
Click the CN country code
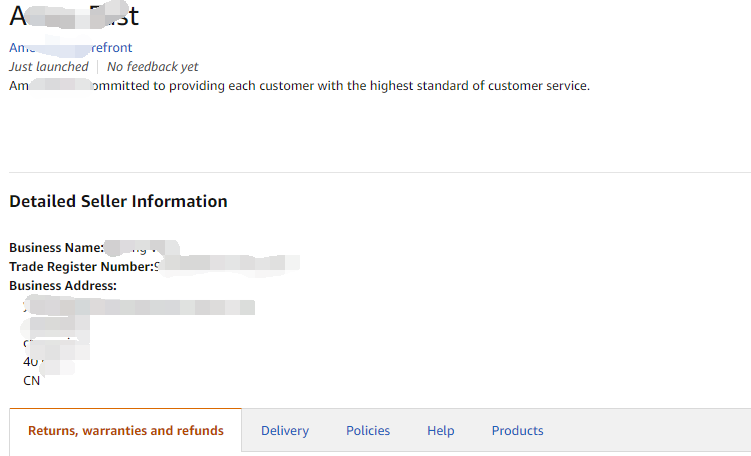(32, 380)
